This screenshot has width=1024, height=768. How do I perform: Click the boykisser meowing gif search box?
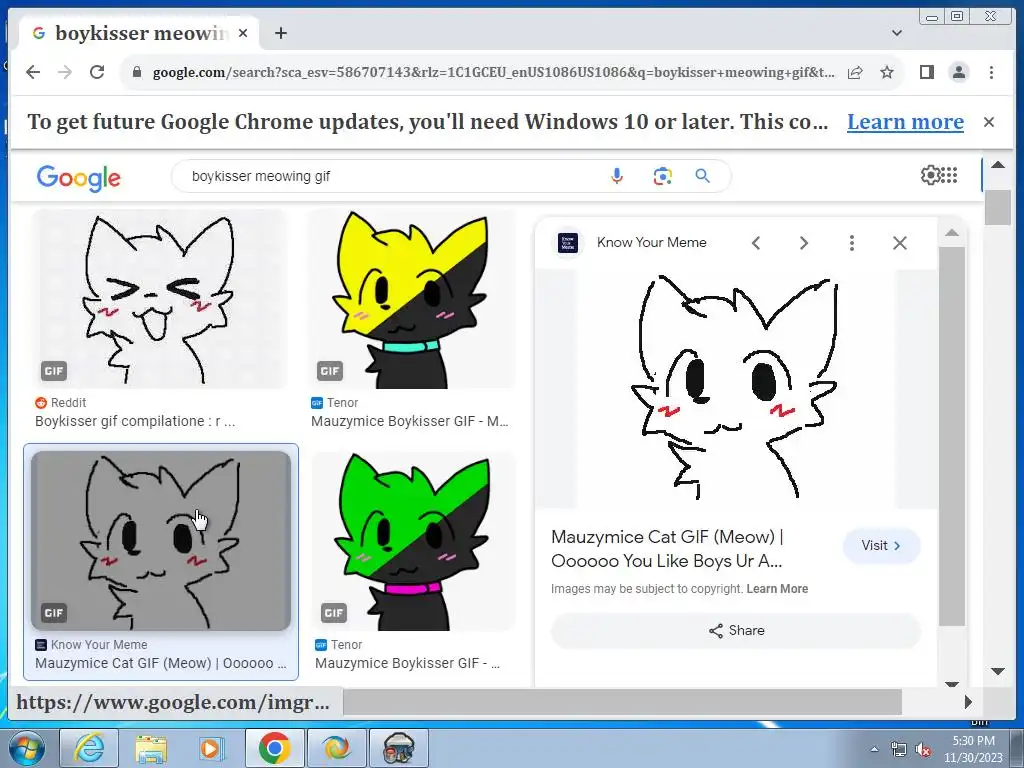click(392, 176)
